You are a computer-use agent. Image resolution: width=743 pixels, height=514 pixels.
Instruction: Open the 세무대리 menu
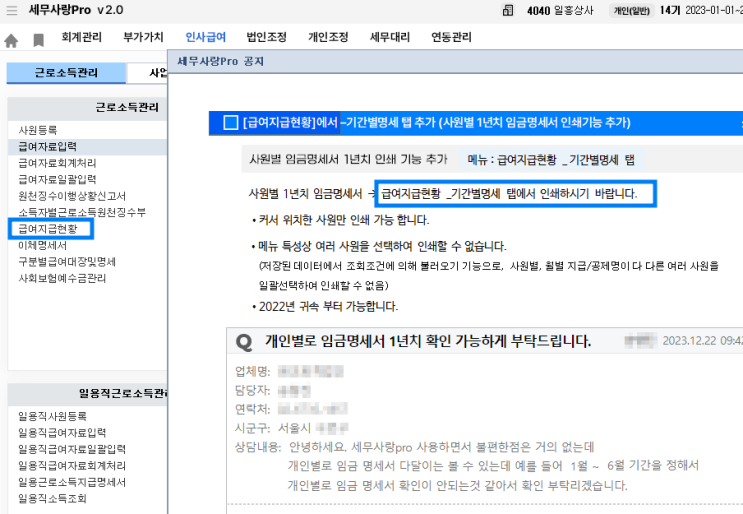(390, 37)
